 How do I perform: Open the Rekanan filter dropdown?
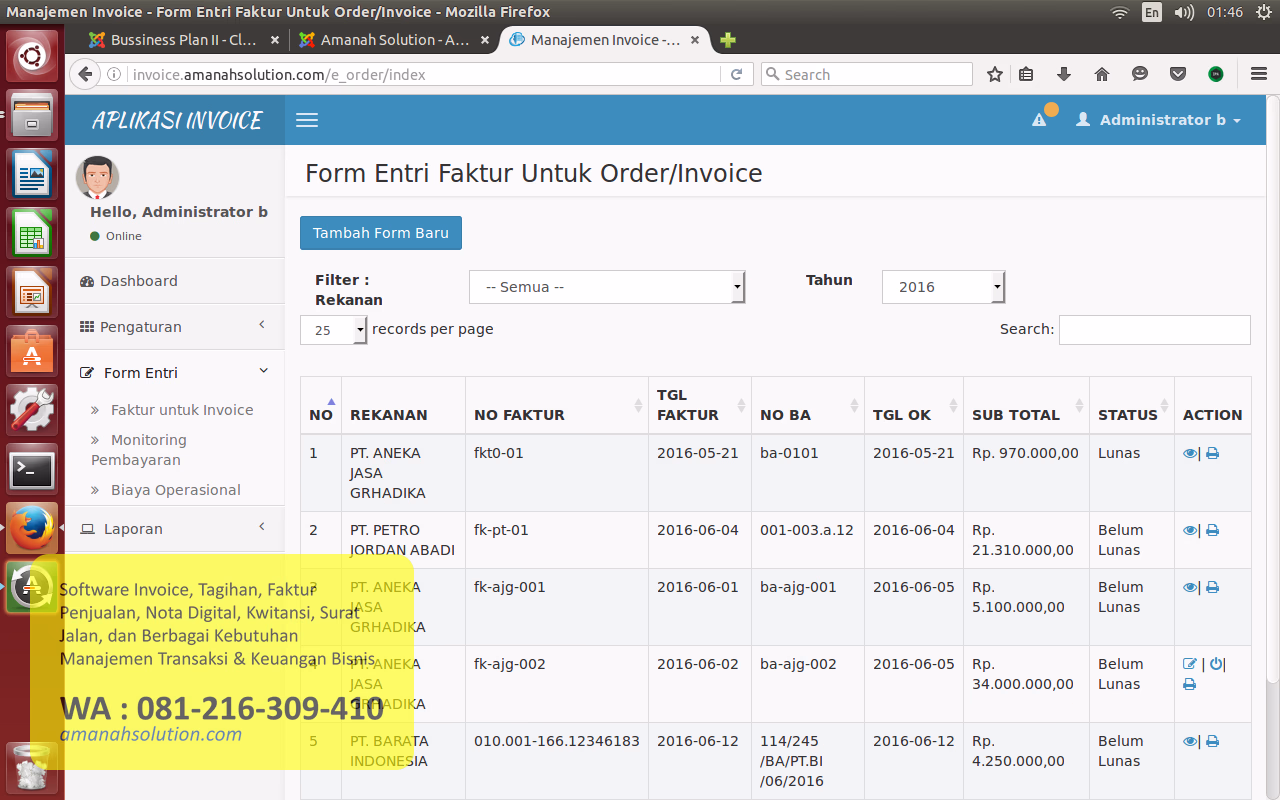pyautogui.click(x=607, y=287)
